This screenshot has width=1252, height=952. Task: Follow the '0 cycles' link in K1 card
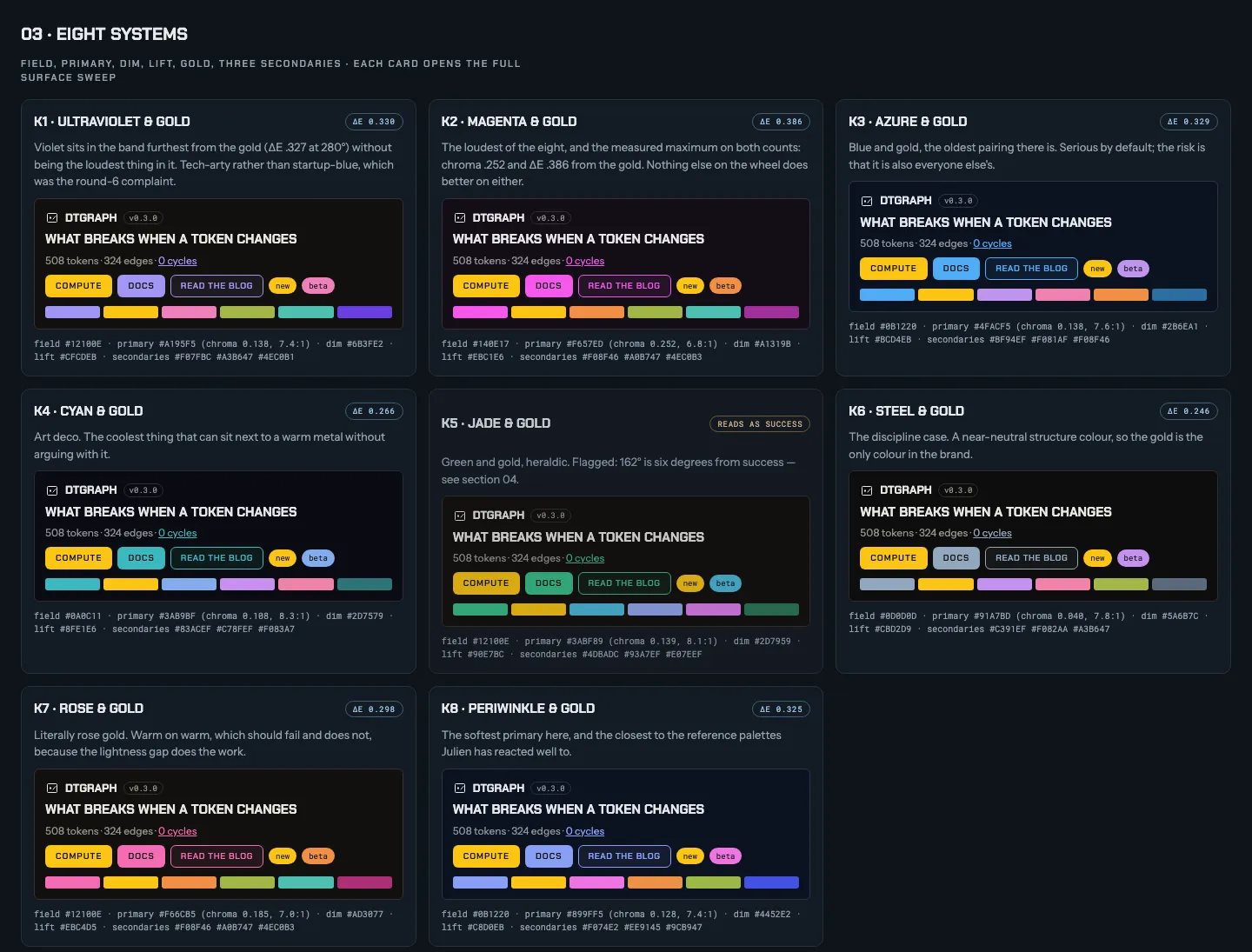[x=177, y=261]
